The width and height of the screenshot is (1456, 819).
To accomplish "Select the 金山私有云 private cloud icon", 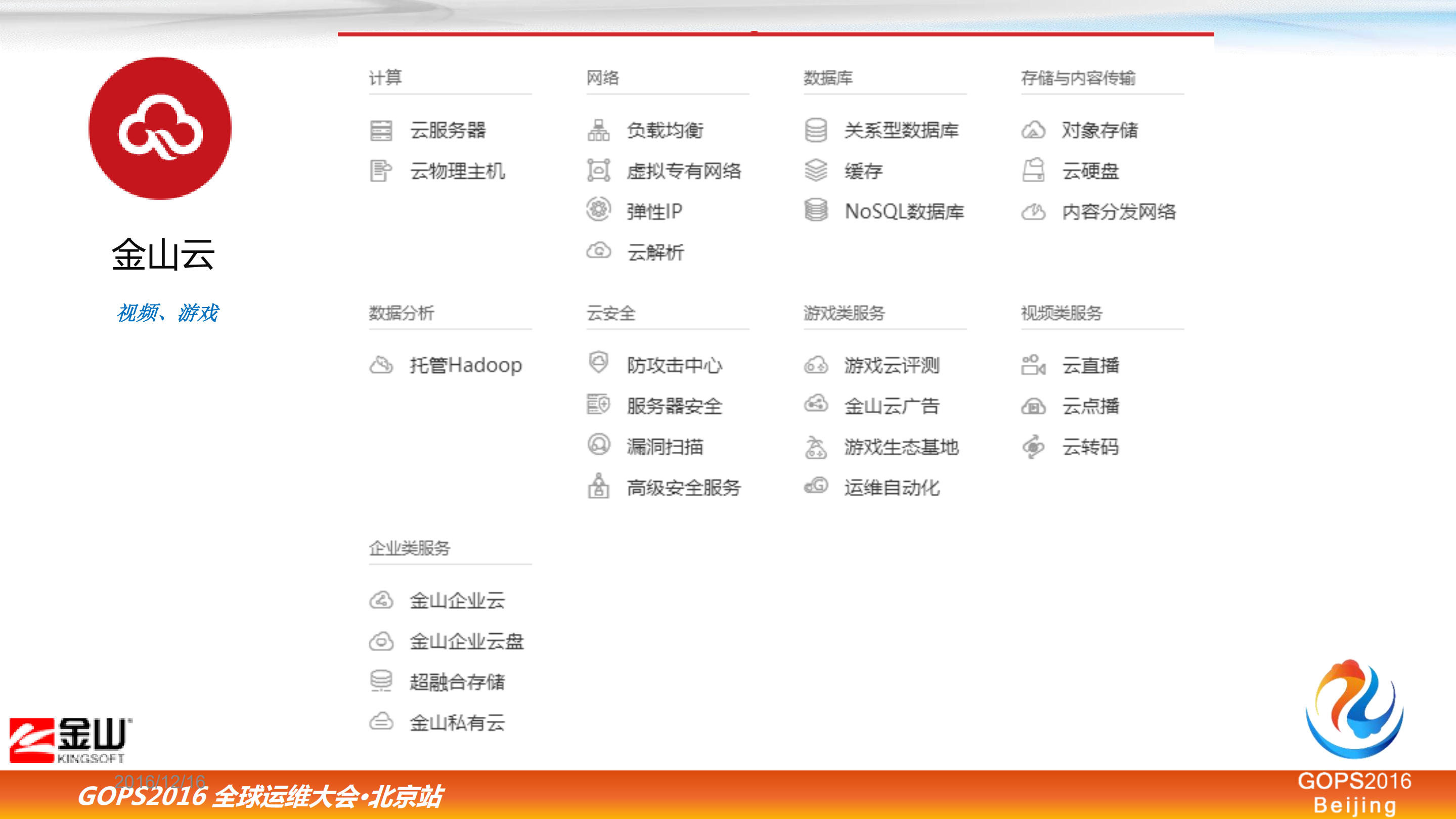I will [383, 722].
